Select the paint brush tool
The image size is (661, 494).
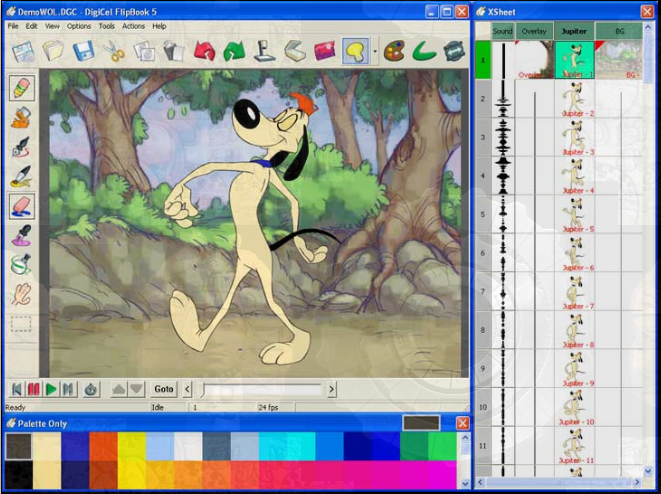[x=21, y=176]
